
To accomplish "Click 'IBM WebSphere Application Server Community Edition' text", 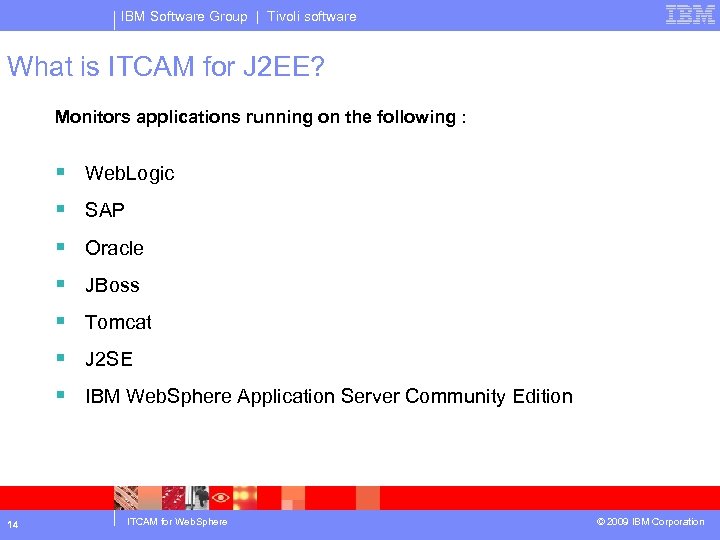I will coord(329,397).
